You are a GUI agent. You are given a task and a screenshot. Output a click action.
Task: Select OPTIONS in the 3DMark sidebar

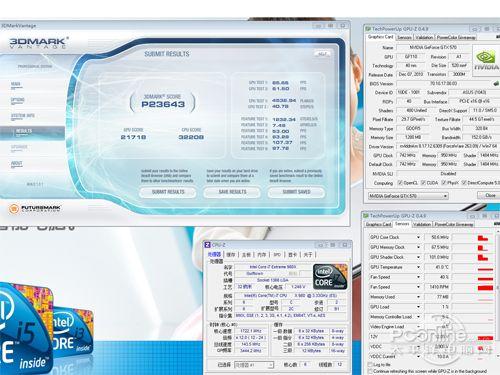point(18,100)
